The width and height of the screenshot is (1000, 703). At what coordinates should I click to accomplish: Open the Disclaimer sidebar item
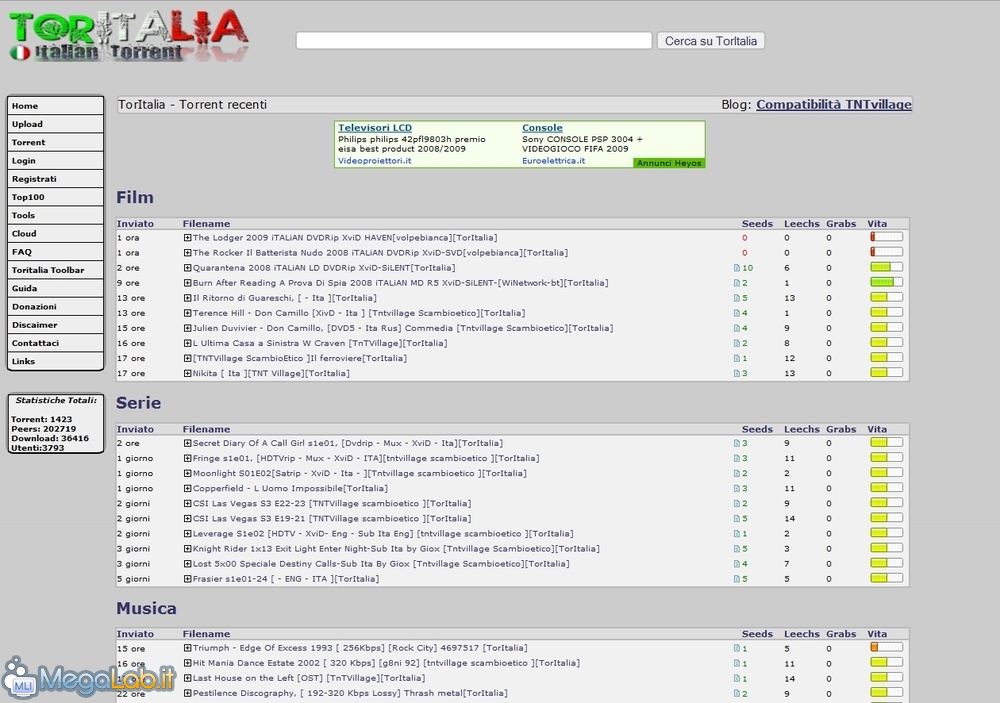(55, 325)
